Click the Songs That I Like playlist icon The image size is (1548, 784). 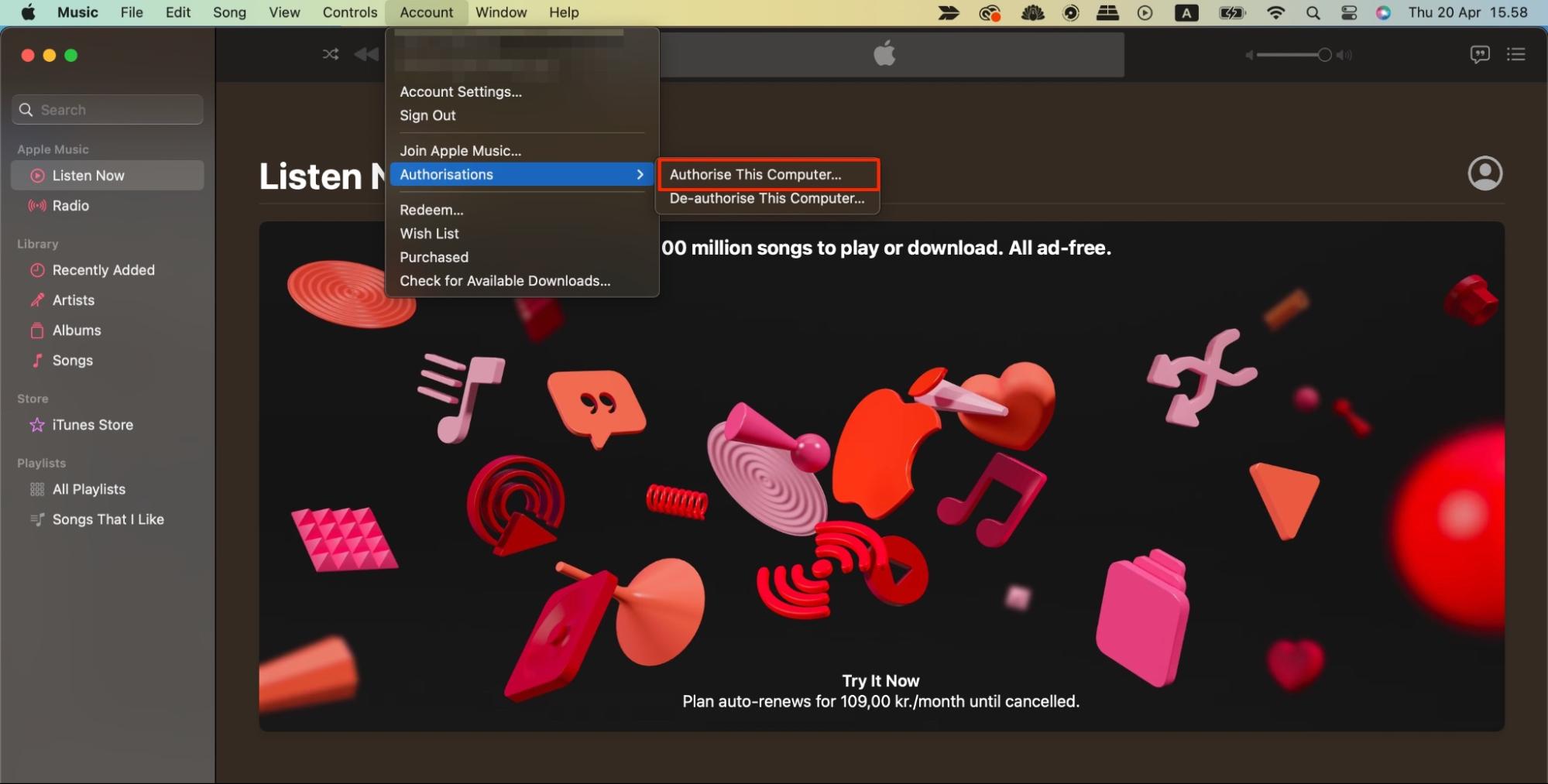pyautogui.click(x=37, y=519)
